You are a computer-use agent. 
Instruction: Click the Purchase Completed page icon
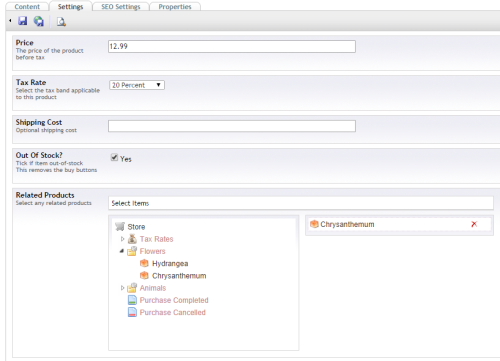(x=132, y=300)
